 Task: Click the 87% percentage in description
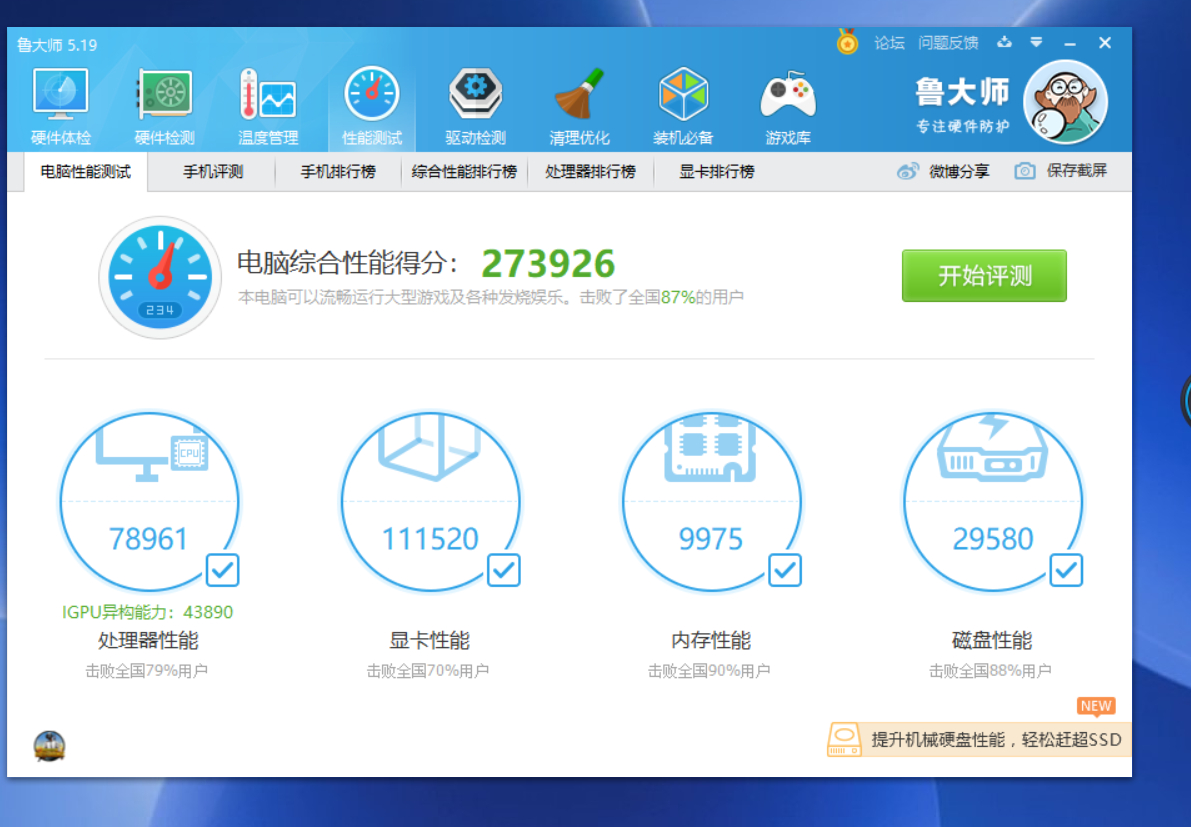(x=678, y=297)
